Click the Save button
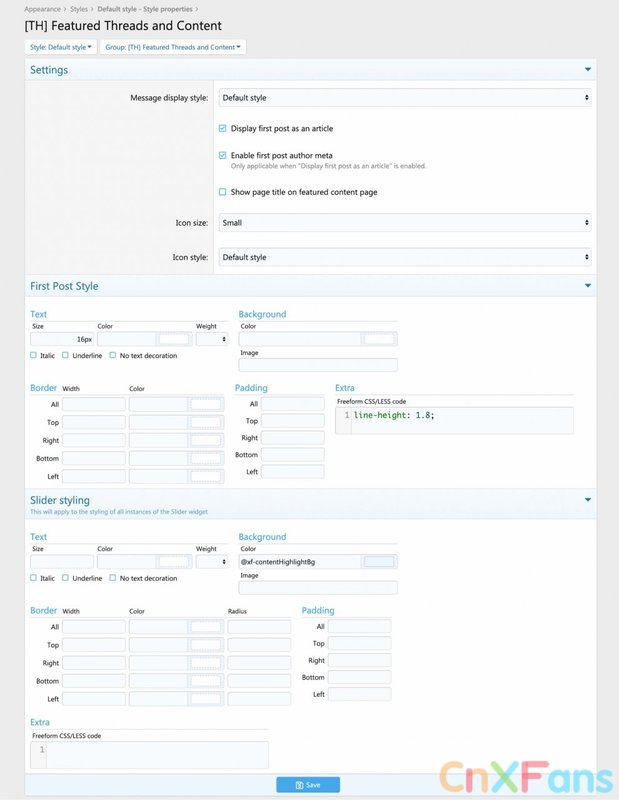The height and width of the screenshot is (800, 619). click(x=308, y=785)
